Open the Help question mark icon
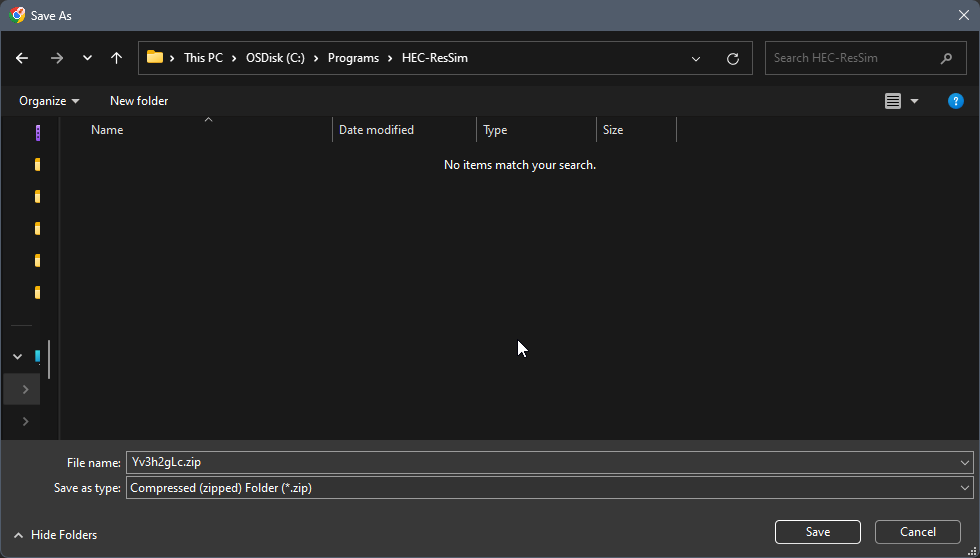The height and width of the screenshot is (558, 980). pyautogui.click(x=955, y=101)
